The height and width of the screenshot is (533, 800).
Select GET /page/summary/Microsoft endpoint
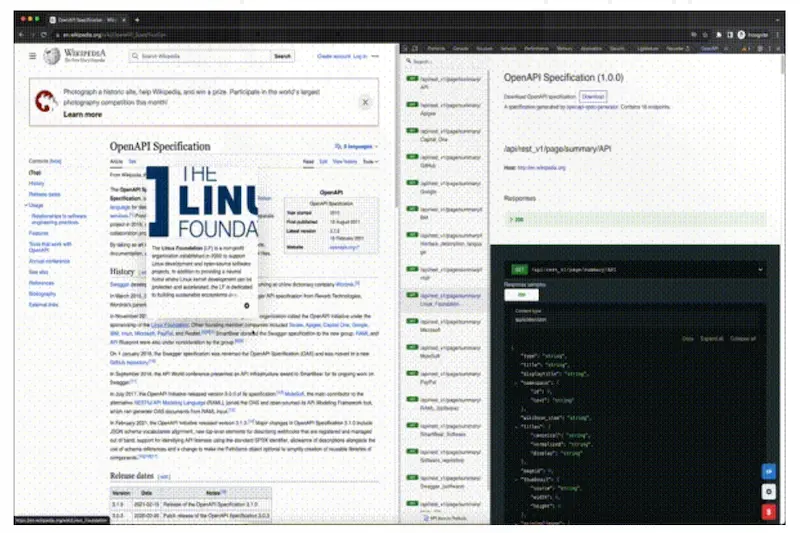[x=444, y=325]
